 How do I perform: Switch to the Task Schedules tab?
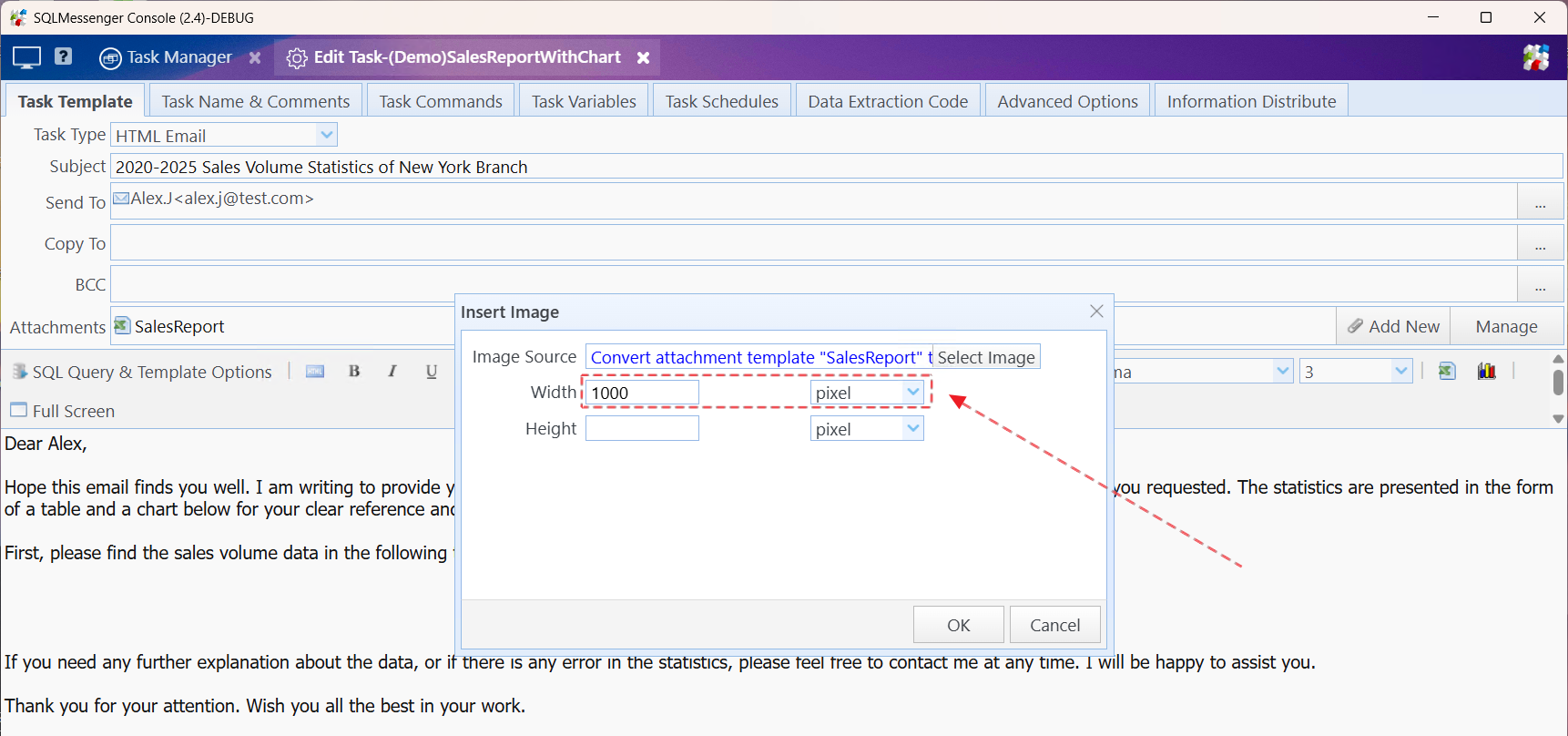pyautogui.click(x=721, y=101)
